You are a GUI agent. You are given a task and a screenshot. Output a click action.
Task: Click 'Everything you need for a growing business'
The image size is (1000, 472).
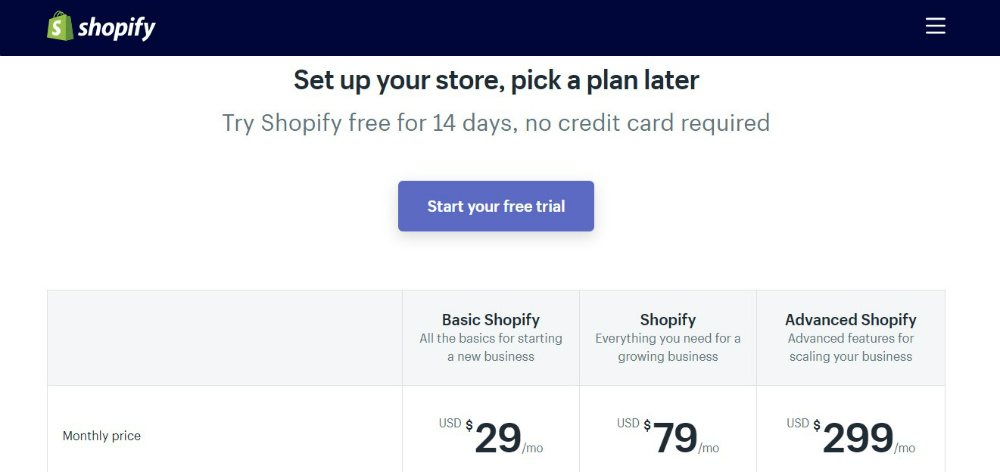[x=668, y=347]
